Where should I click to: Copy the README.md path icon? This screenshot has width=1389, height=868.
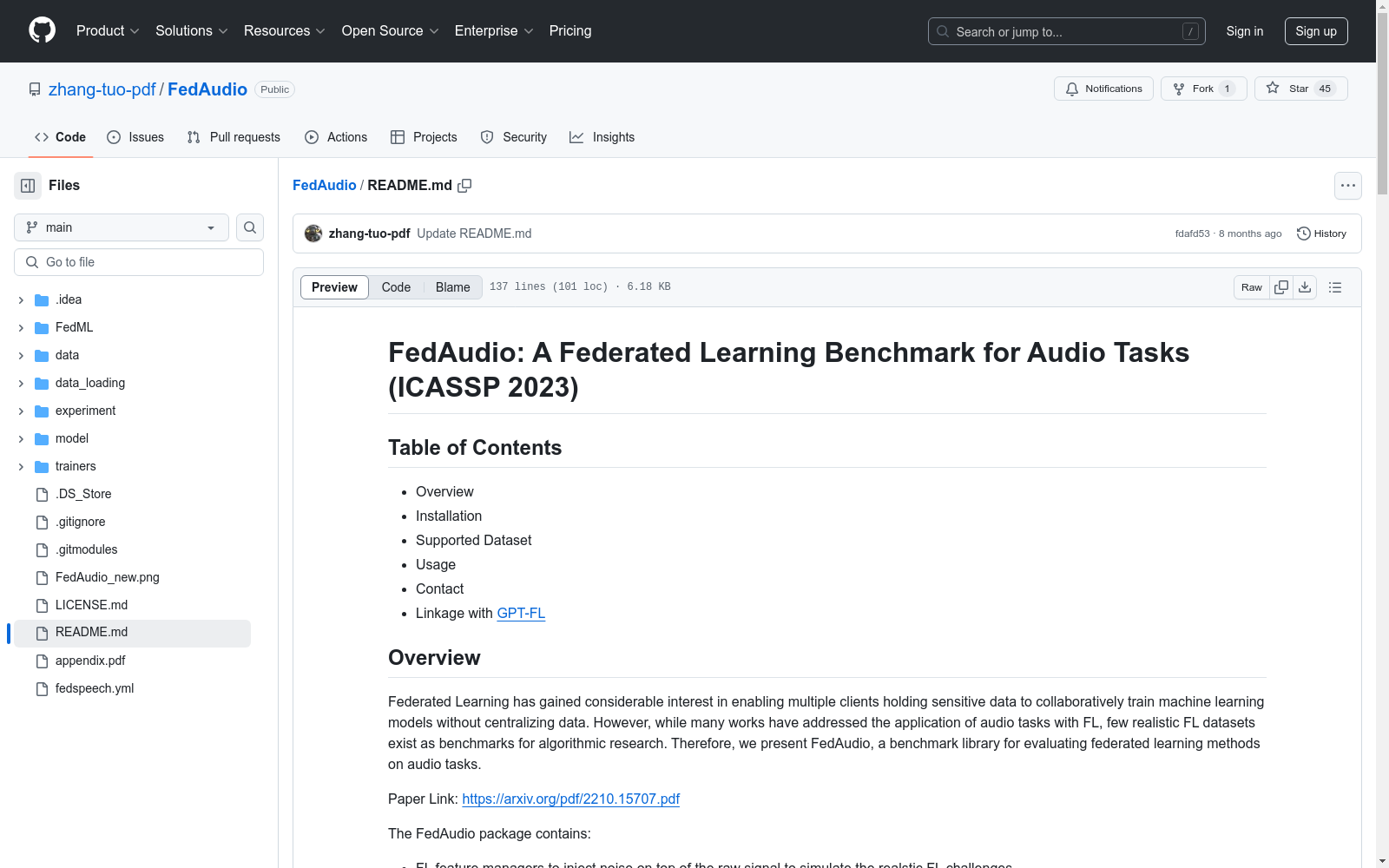coord(464,186)
